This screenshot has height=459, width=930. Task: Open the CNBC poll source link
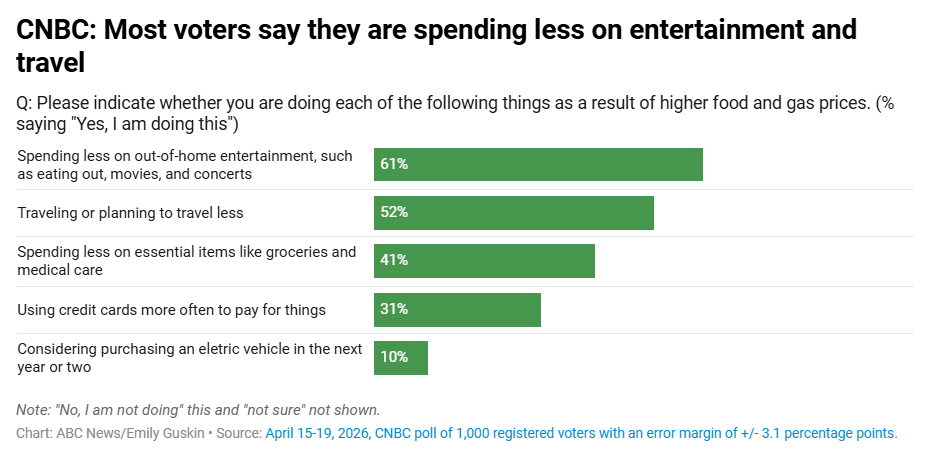tap(580, 433)
